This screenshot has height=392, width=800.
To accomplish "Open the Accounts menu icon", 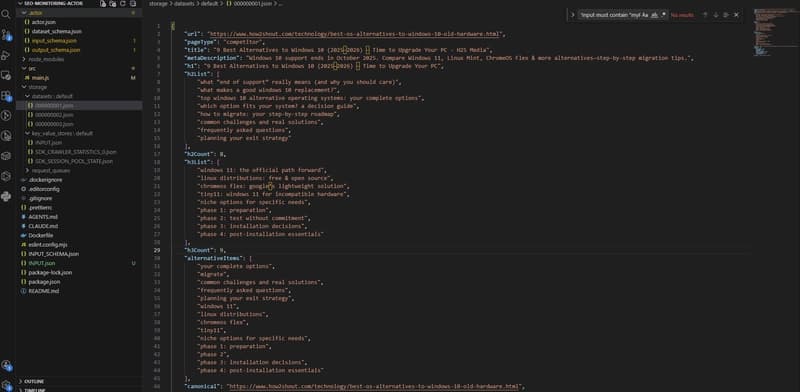I will pyautogui.click(x=6, y=365).
